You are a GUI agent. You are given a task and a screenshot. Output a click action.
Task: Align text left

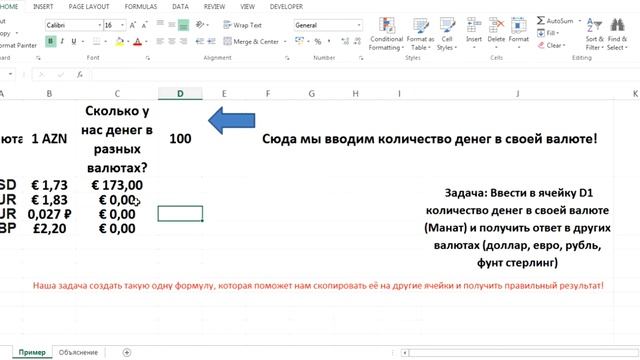click(160, 41)
